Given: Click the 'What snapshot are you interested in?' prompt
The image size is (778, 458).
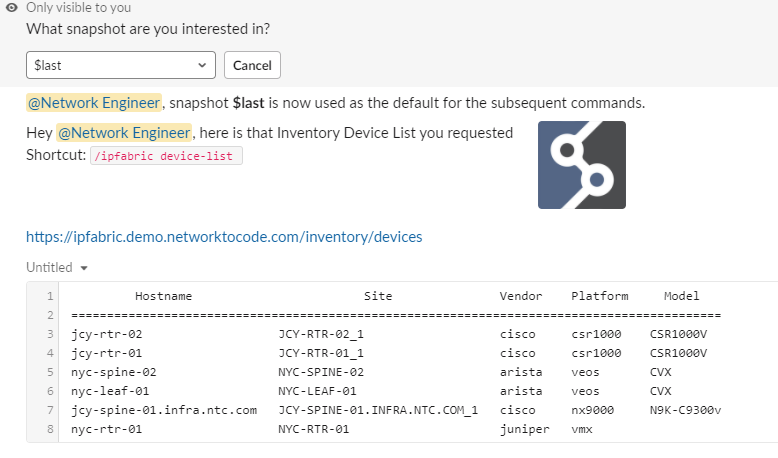Looking at the screenshot, I should click(148, 29).
